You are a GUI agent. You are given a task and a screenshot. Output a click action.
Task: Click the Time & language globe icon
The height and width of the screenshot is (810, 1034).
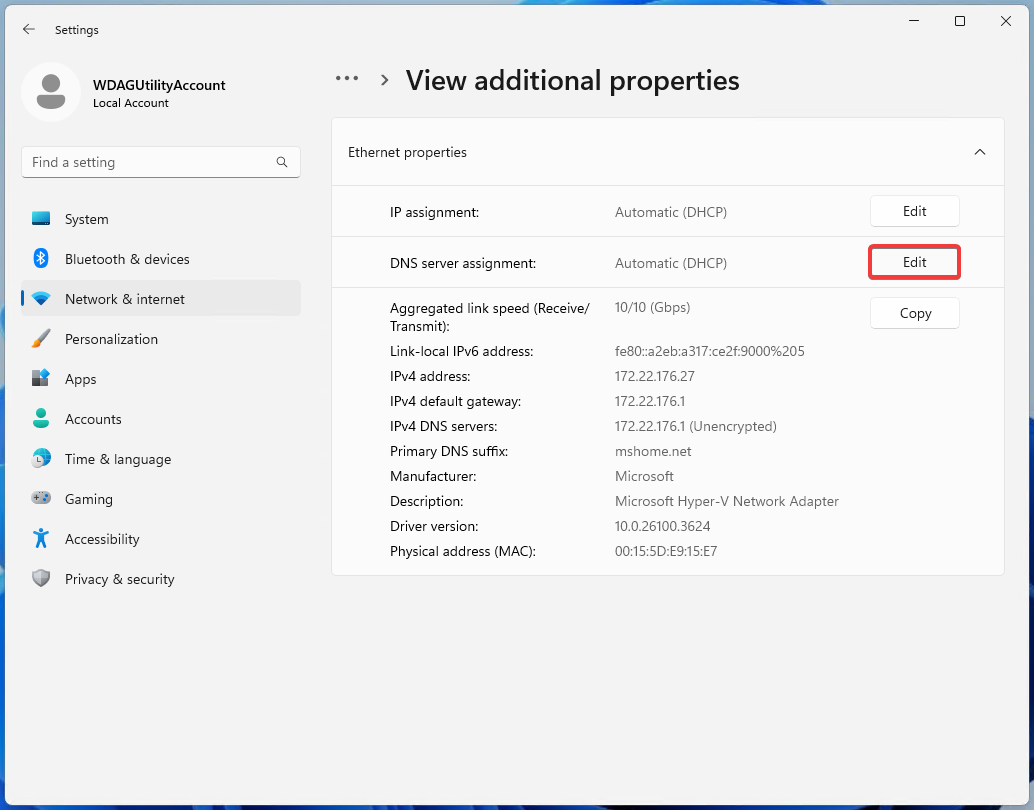[x=41, y=459]
